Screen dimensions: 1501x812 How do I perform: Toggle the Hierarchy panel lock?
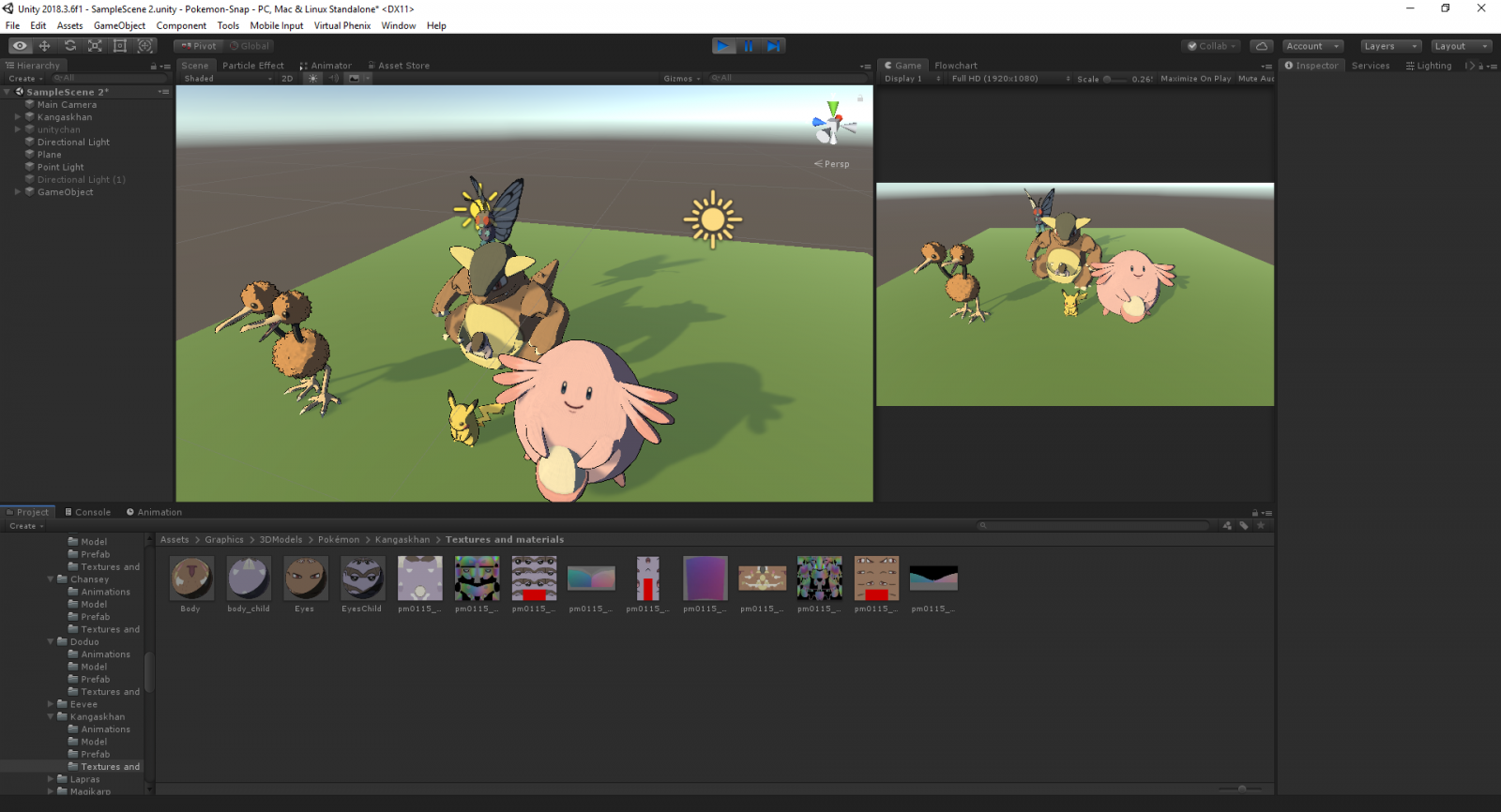tap(154, 66)
